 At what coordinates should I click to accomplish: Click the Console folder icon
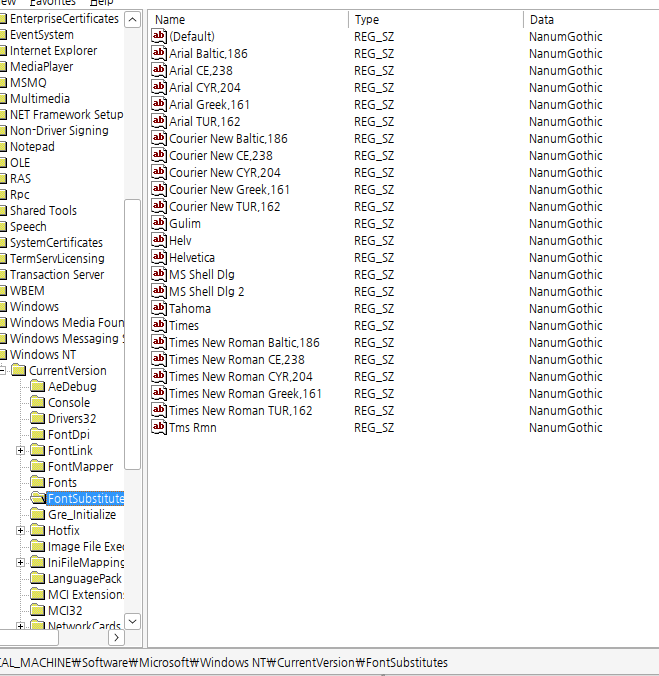click(37, 402)
